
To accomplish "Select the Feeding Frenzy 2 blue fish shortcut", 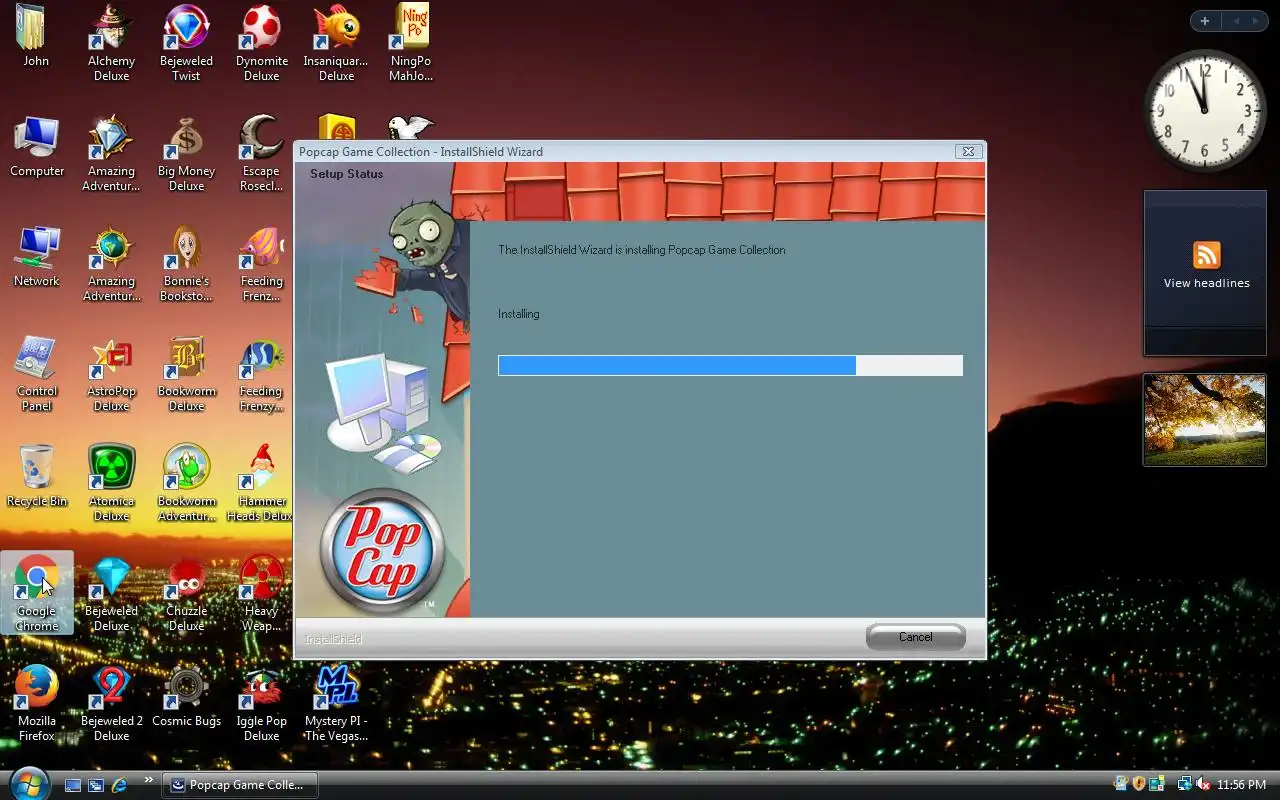I will click(261, 373).
